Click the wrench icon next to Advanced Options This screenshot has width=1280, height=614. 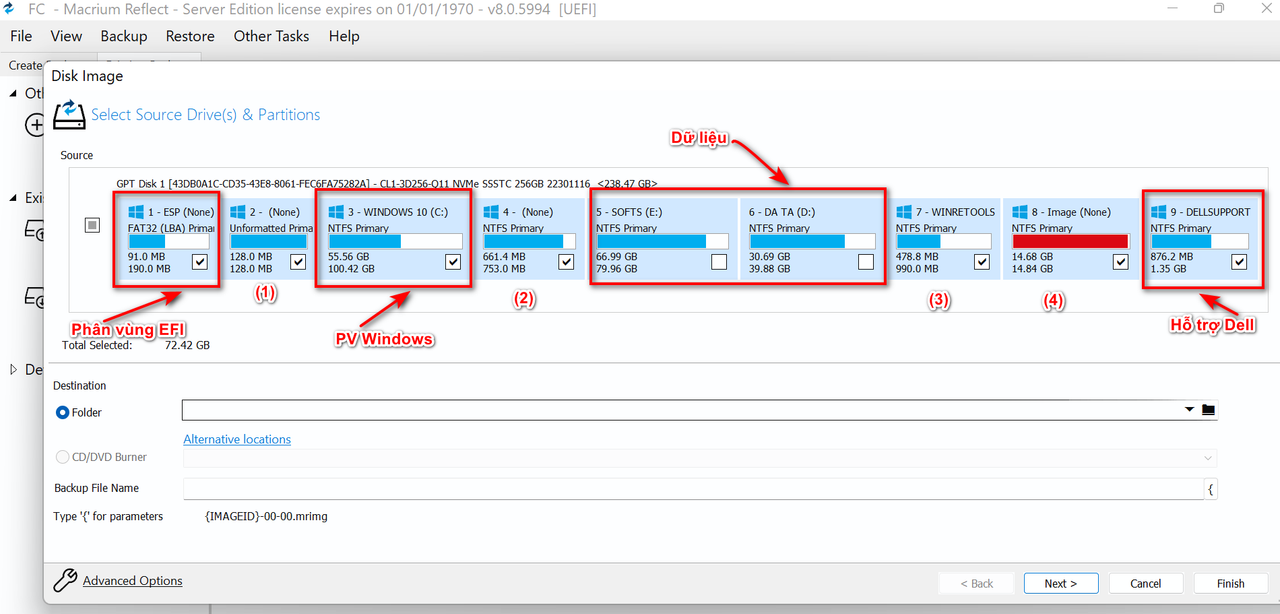coord(65,580)
